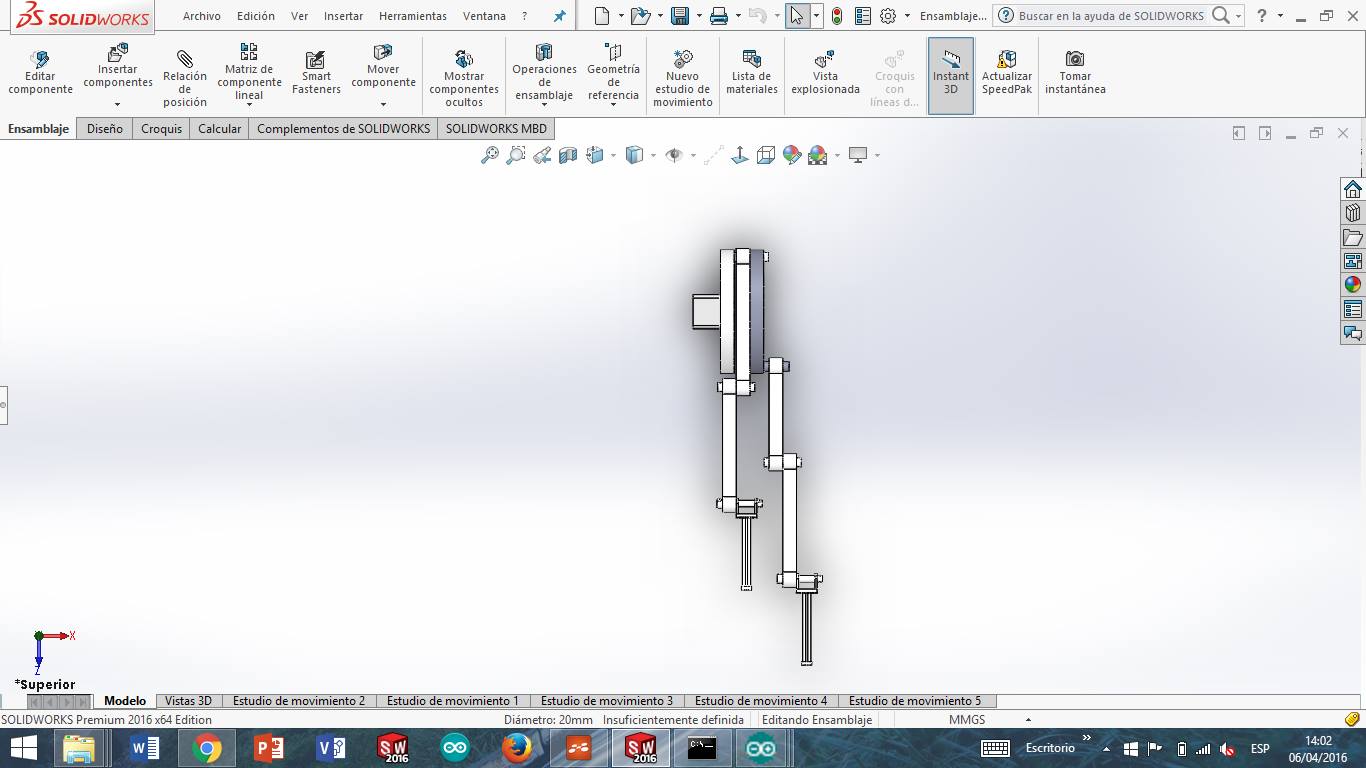
Task: Switch to Vistas 3D tab
Action: tap(189, 701)
